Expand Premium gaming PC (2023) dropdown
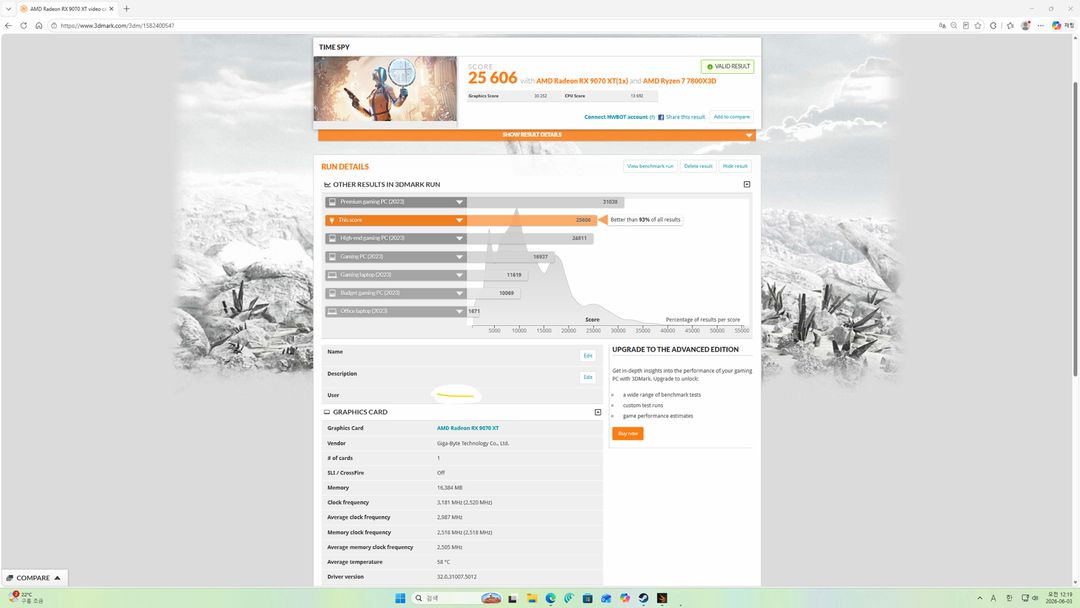Screen dimensions: 1080x608 (459, 202)
